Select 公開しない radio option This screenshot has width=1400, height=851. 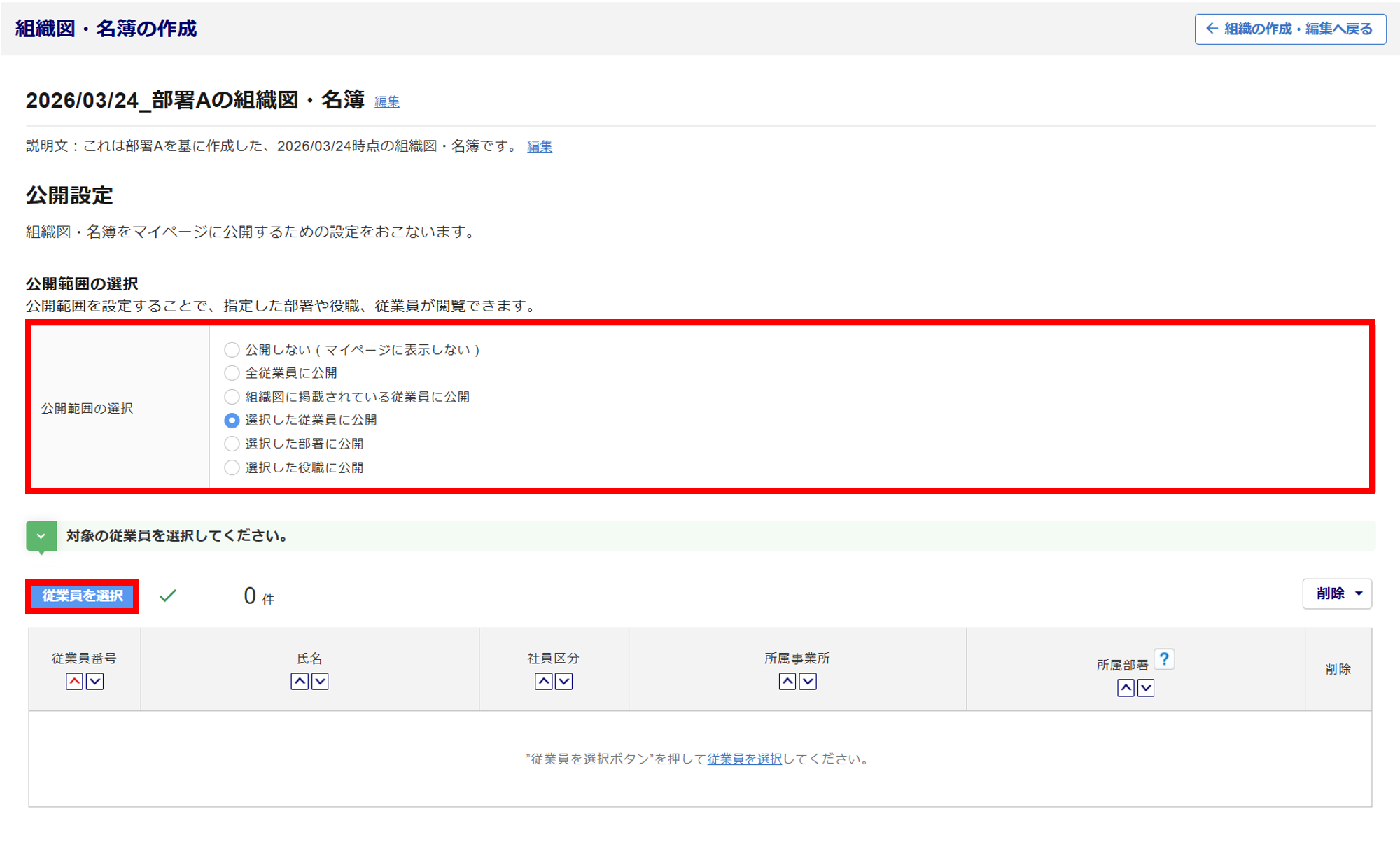click(x=232, y=349)
